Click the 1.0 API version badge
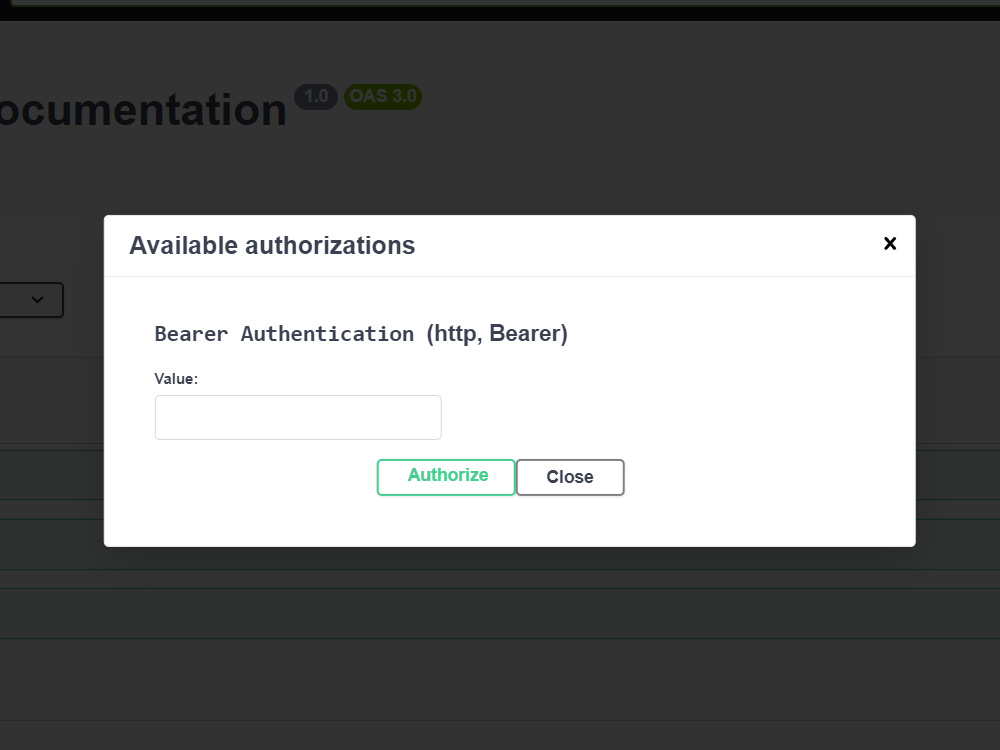The height and width of the screenshot is (750, 1000). coord(316,96)
